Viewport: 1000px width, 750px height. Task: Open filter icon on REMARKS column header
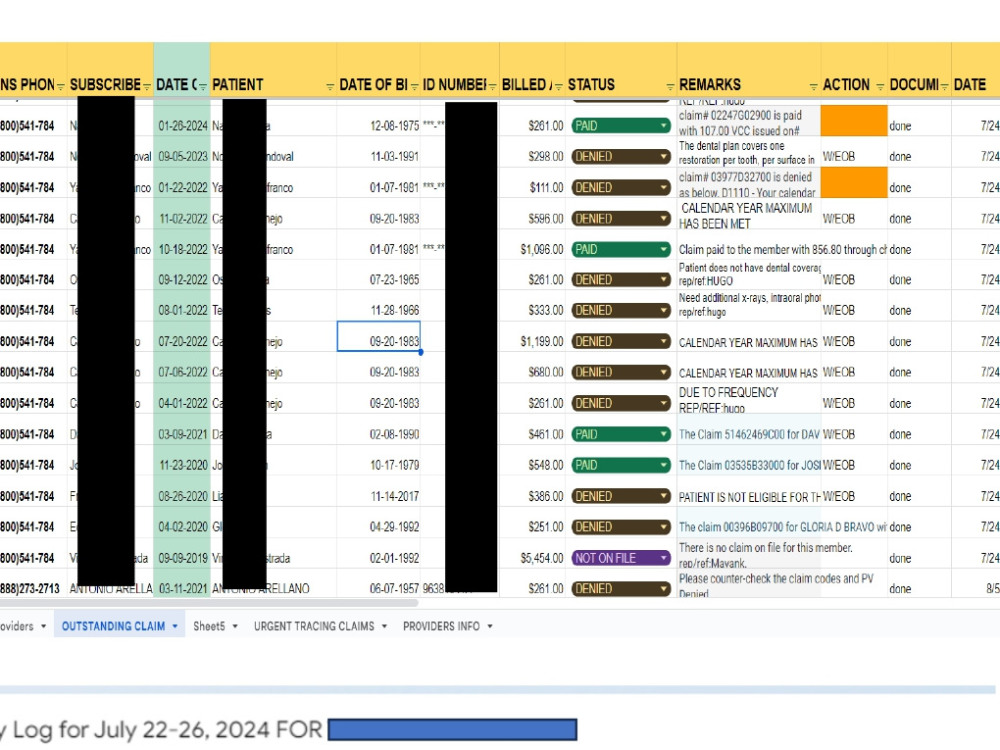814,86
